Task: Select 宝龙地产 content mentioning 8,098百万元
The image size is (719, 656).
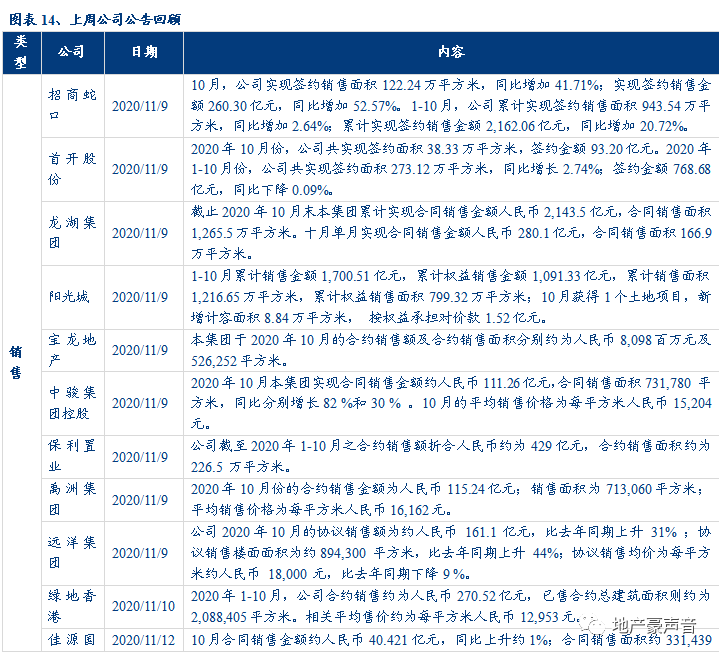Action: click(x=451, y=350)
